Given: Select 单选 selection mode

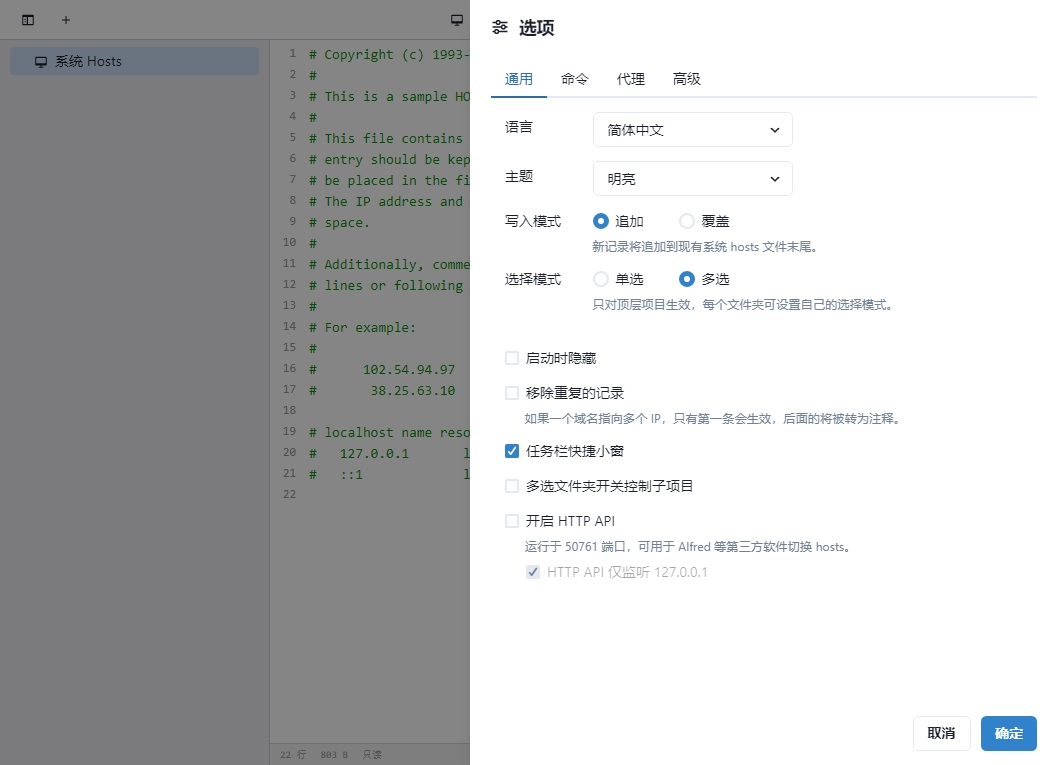Looking at the screenshot, I should pyautogui.click(x=601, y=279).
